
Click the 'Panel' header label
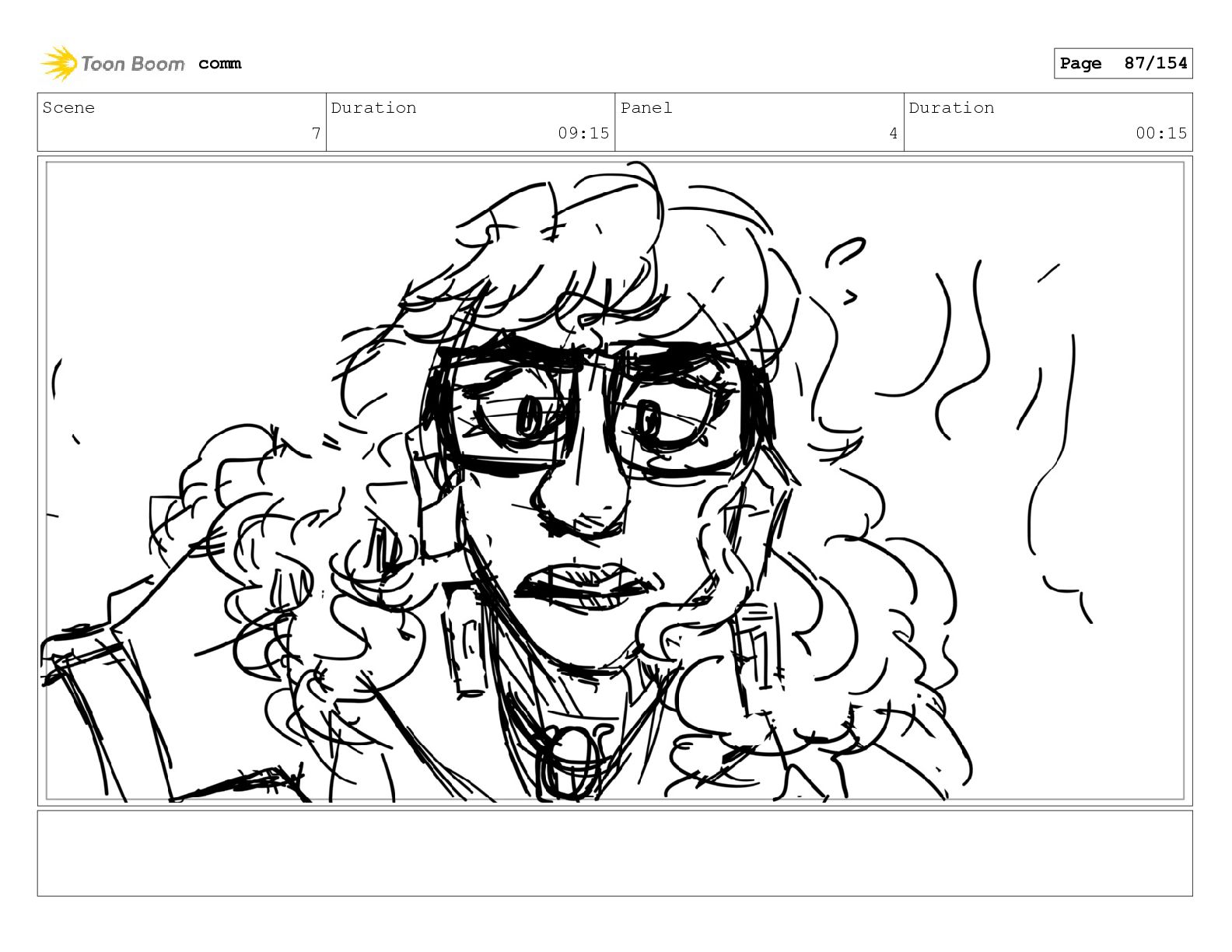(x=646, y=107)
